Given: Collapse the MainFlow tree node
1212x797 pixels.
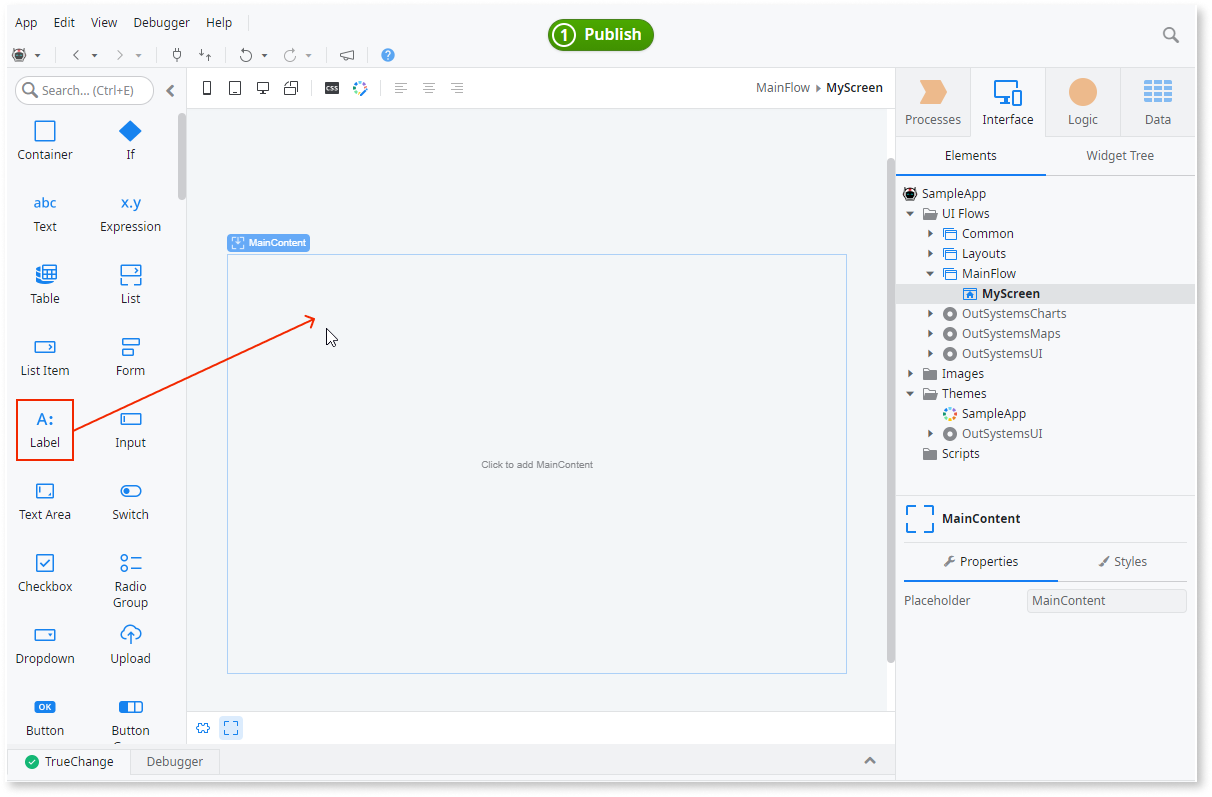Looking at the screenshot, I should click(x=929, y=273).
